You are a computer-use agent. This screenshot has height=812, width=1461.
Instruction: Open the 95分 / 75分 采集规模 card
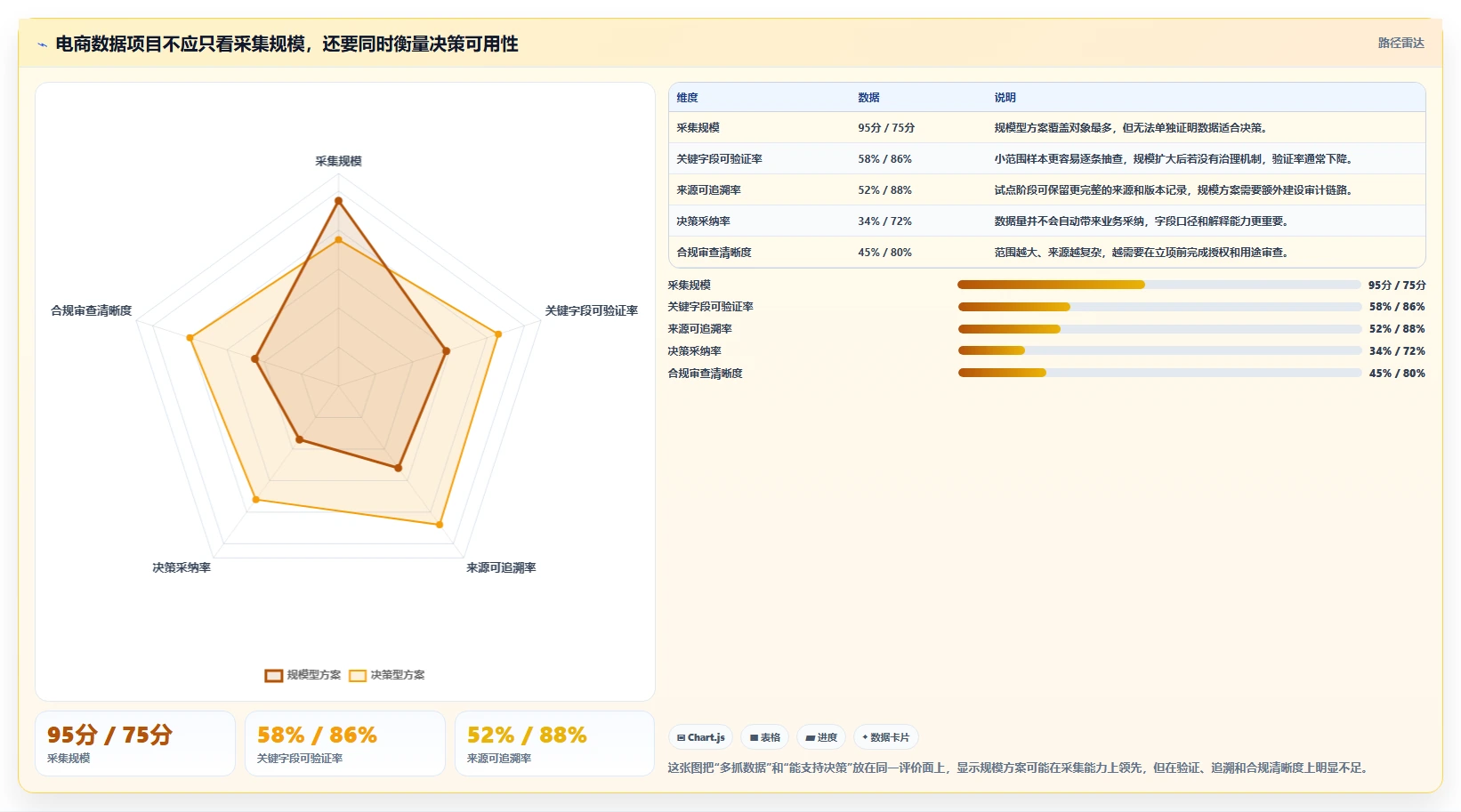[x=135, y=744]
